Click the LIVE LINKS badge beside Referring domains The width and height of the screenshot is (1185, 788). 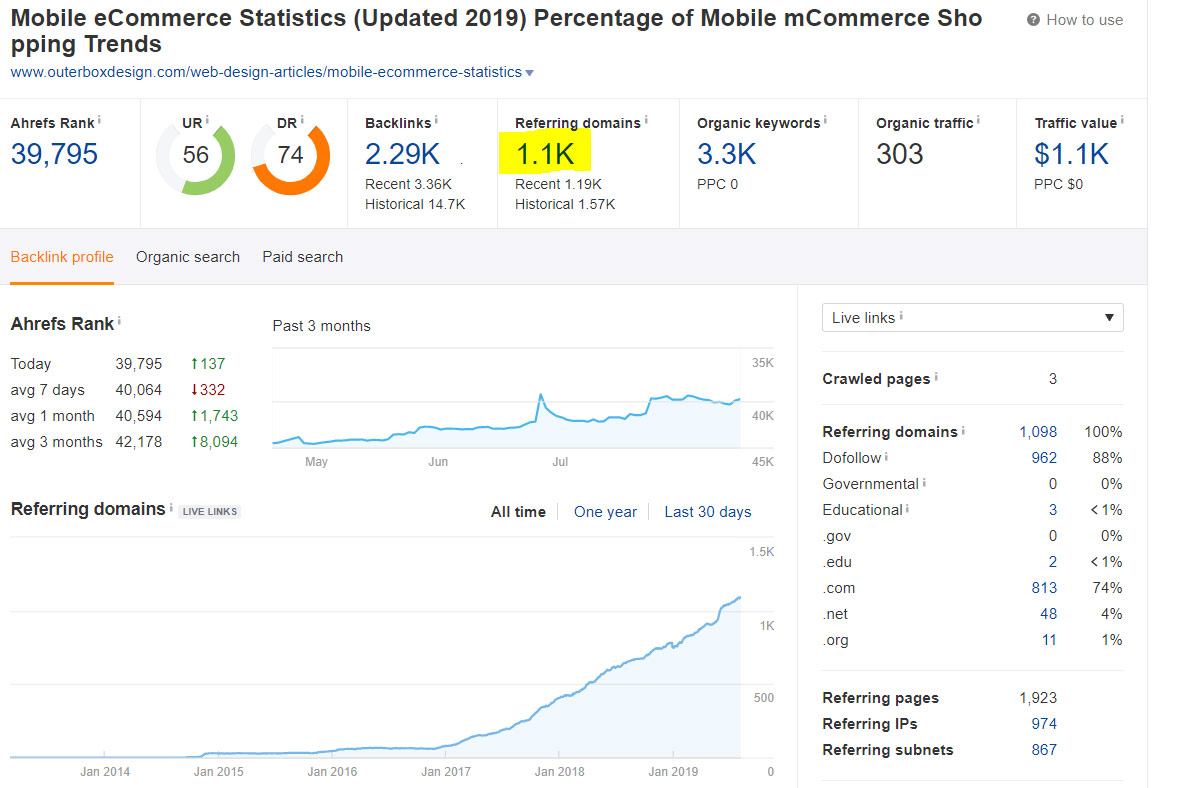coord(209,511)
